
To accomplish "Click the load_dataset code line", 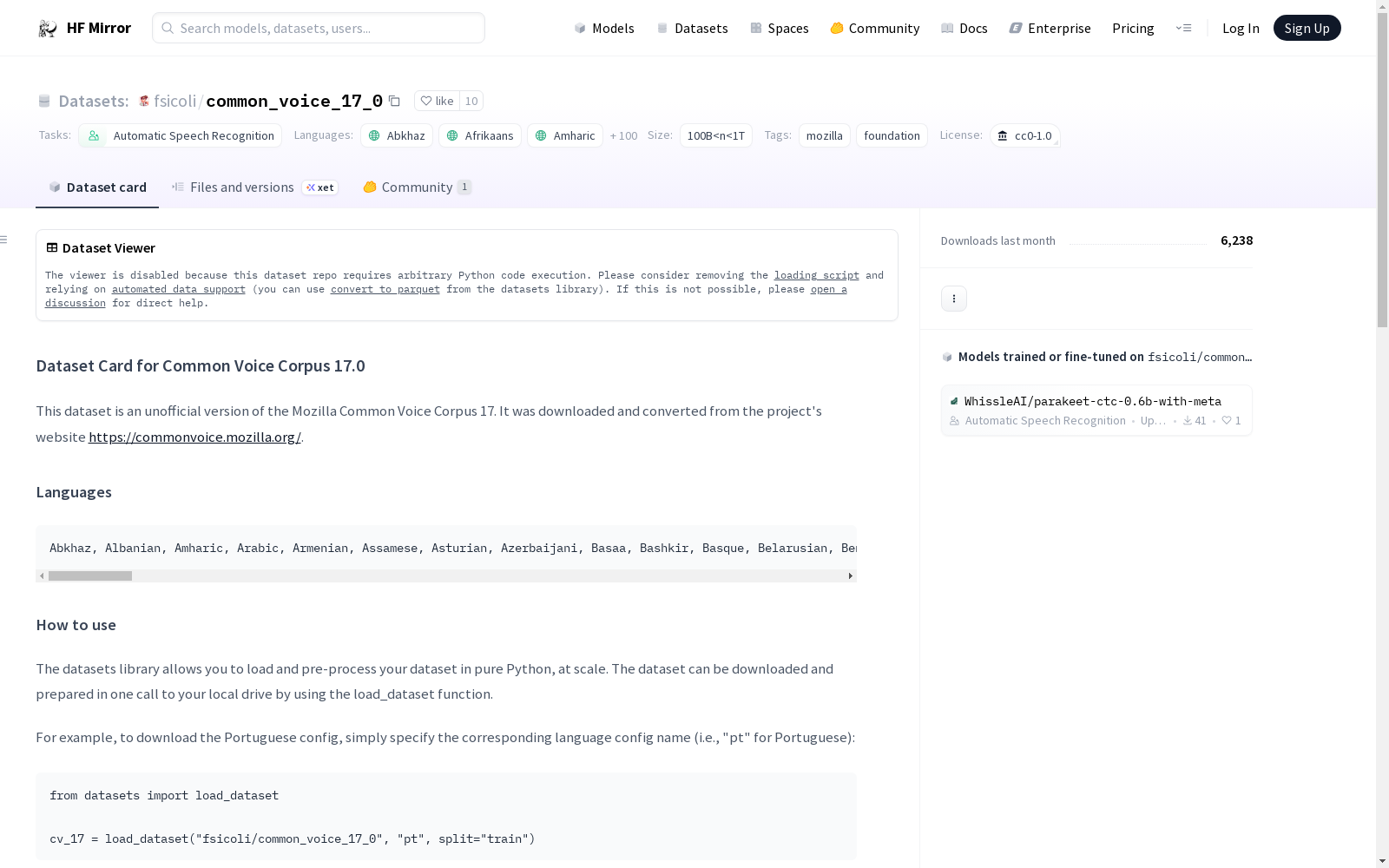I will [293, 838].
